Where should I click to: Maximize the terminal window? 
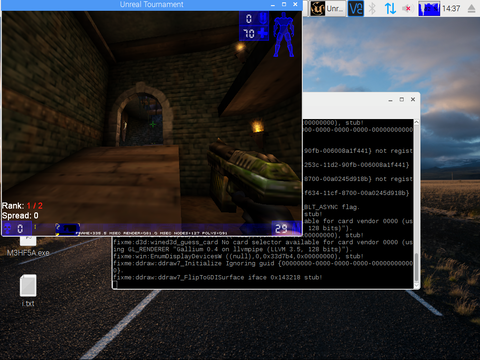(x=402, y=99)
